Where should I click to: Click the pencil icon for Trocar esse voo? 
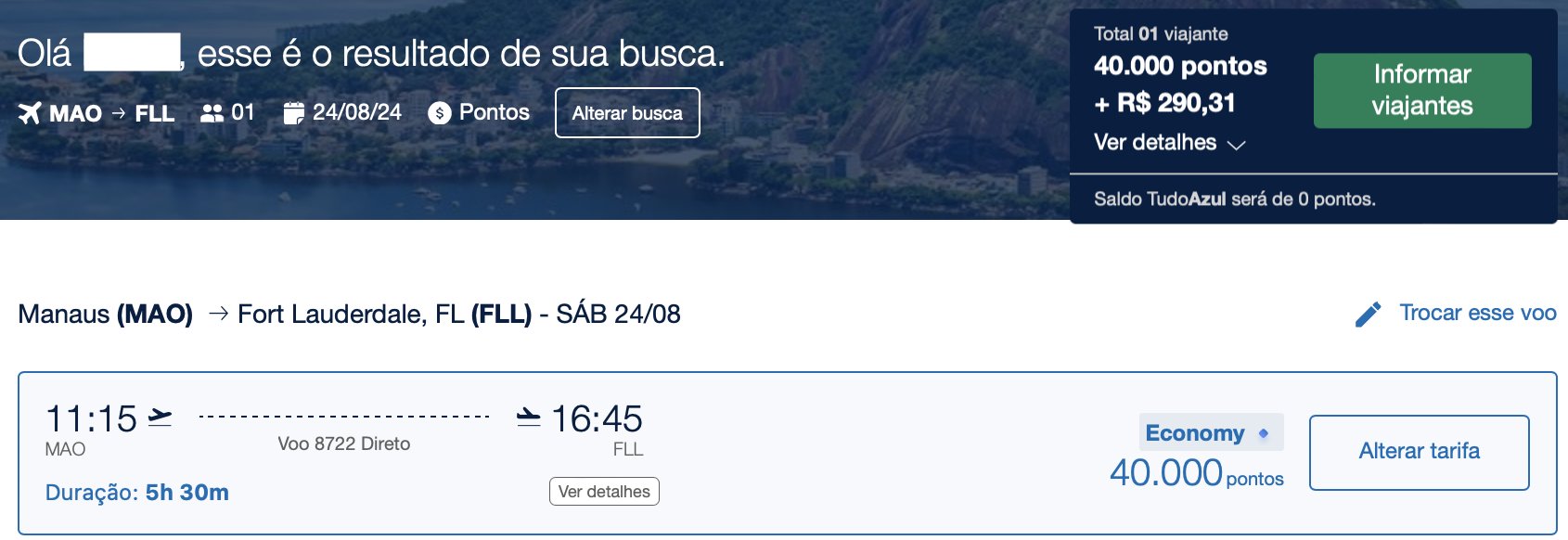pyautogui.click(x=1369, y=315)
